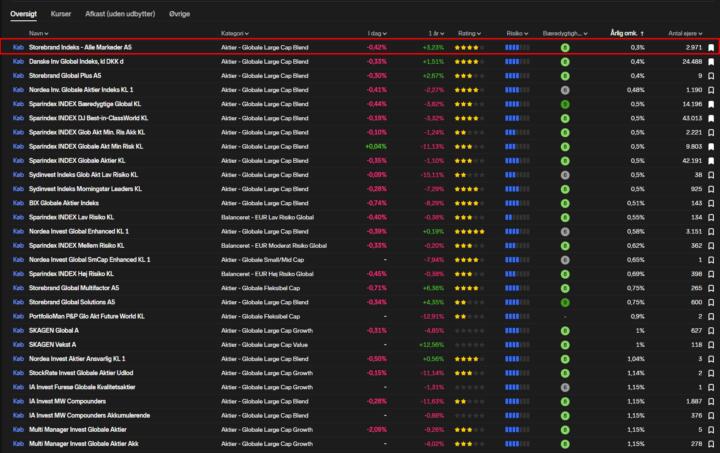Toggle bookmark for Storebrand Indeks - Alle Markeder A5
This screenshot has width=720, height=453.
711,47
